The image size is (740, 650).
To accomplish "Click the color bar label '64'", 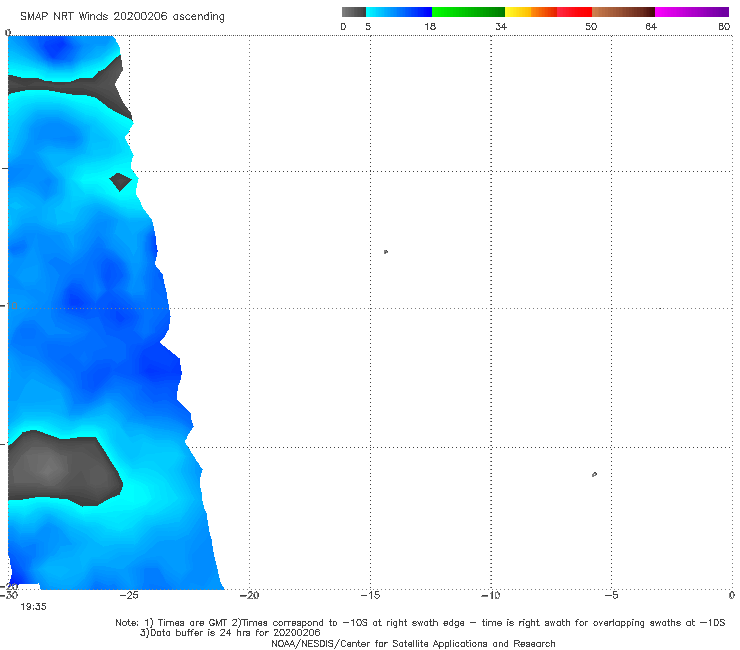I will pyautogui.click(x=651, y=26).
